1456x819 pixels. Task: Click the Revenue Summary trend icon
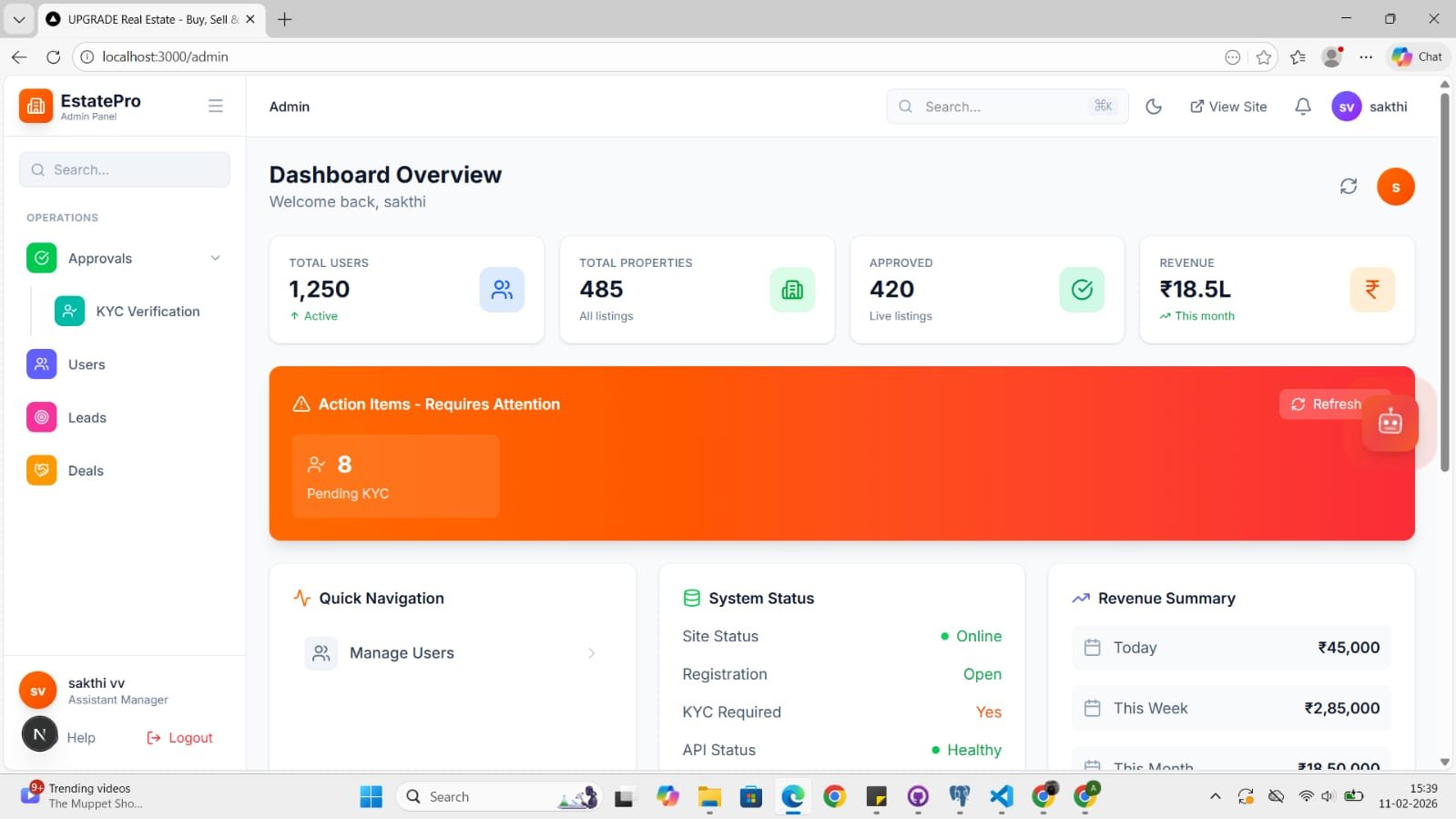coord(1081,599)
